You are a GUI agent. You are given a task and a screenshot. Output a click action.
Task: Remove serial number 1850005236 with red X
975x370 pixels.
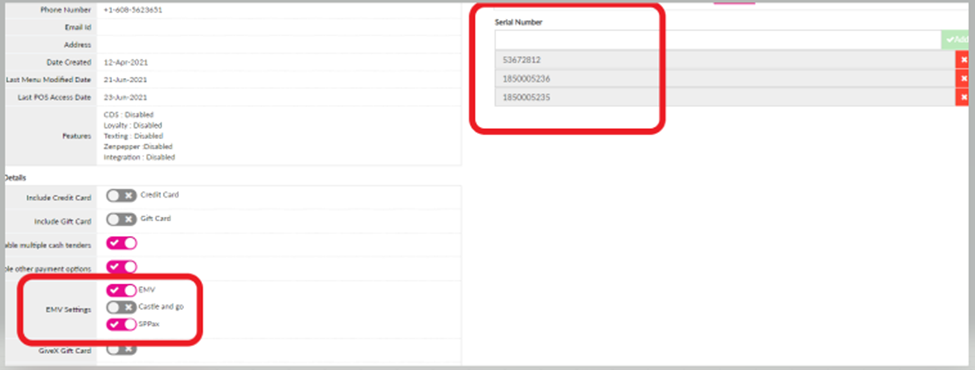(x=963, y=79)
